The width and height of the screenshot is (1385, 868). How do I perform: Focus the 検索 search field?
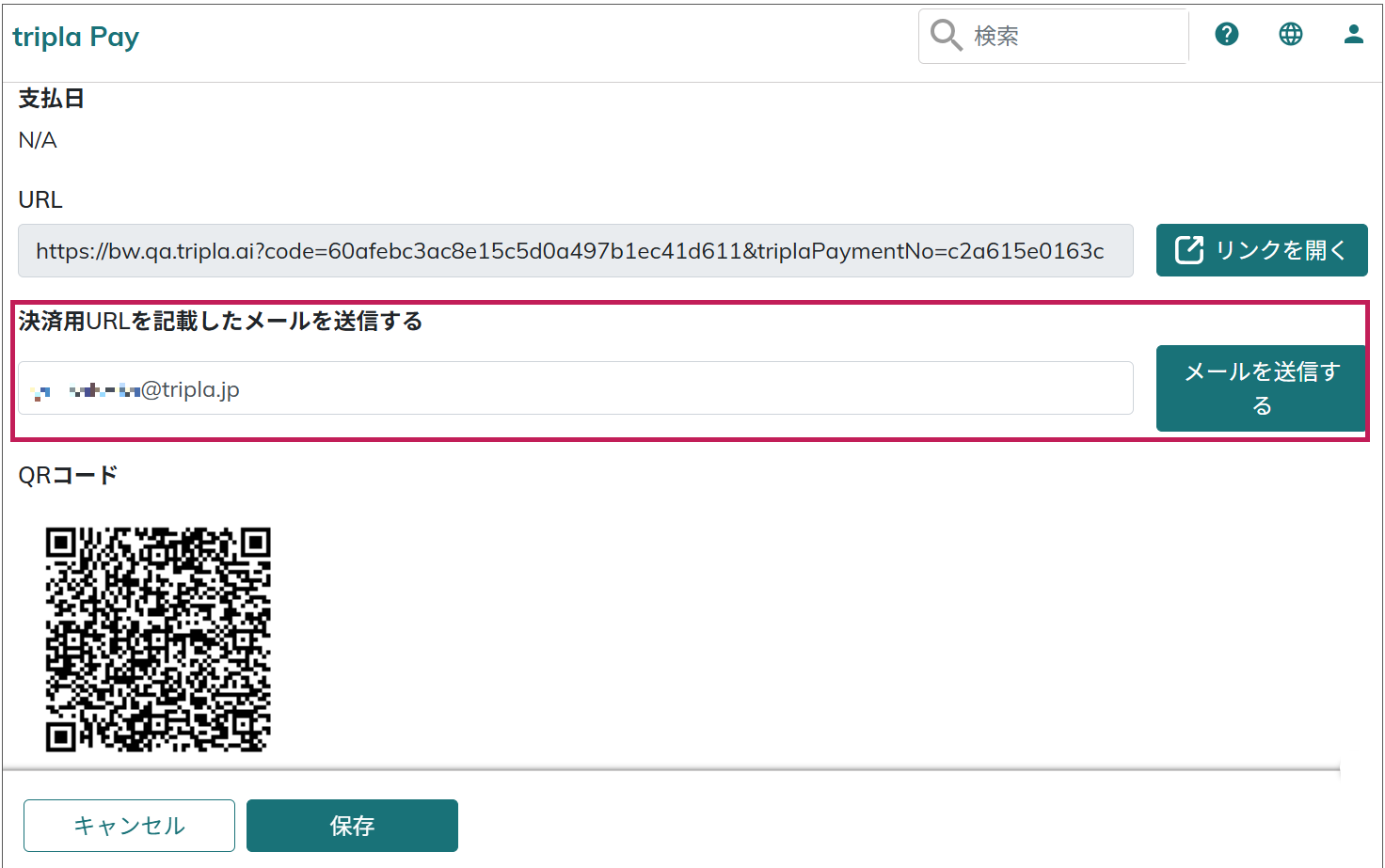(1053, 37)
